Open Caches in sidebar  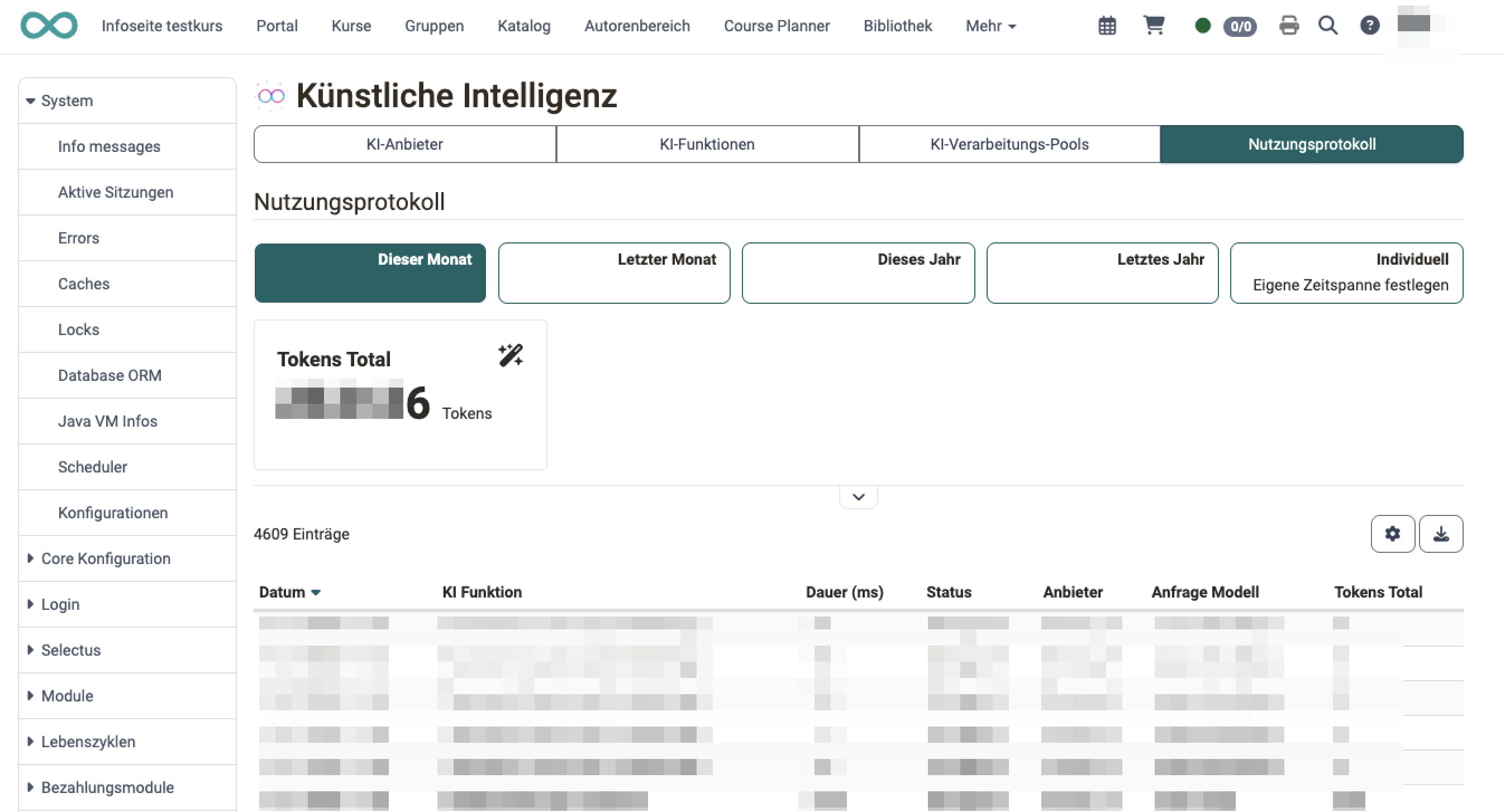[x=127, y=284]
